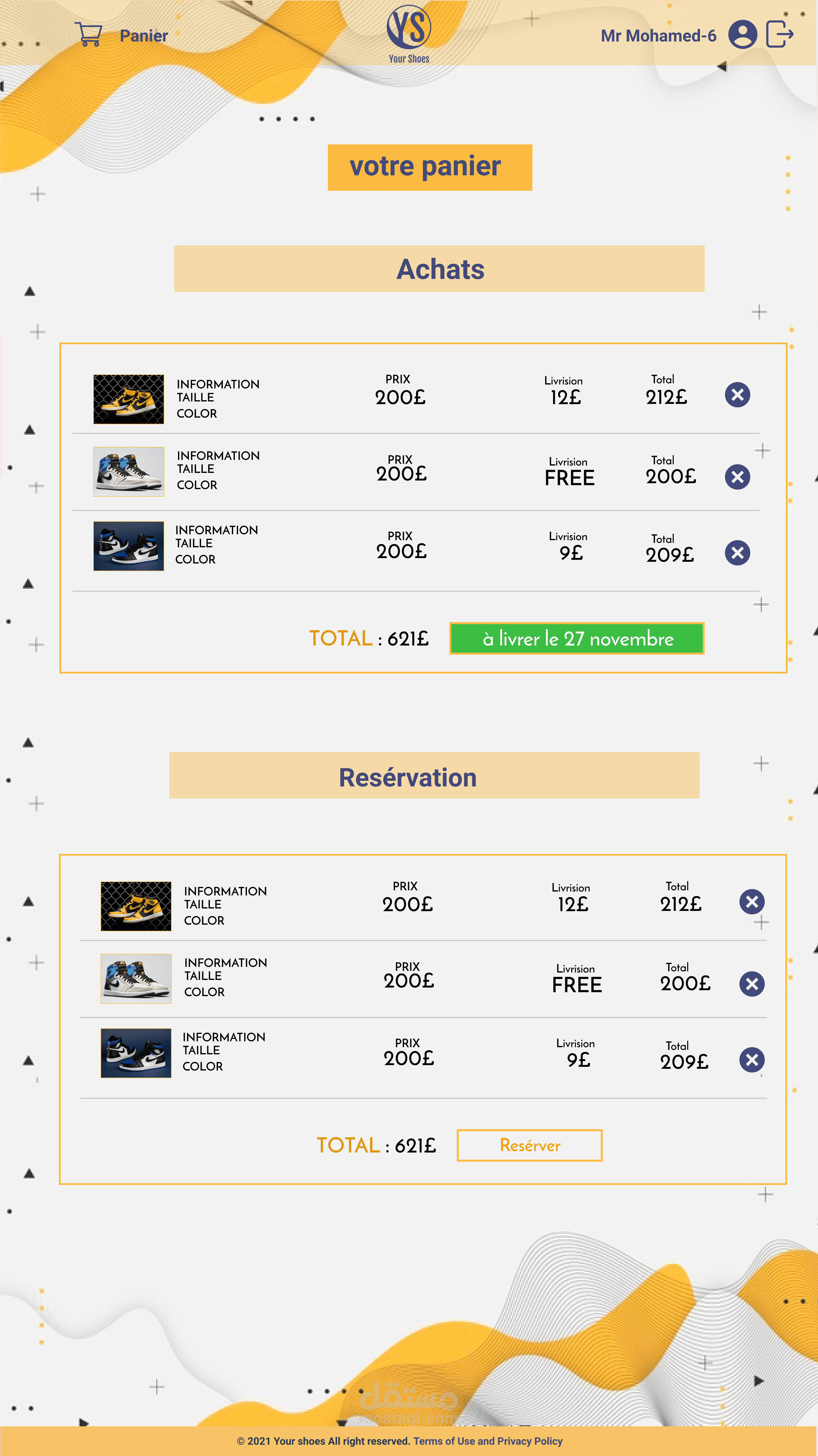The height and width of the screenshot is (1456, 818).
Task: Delete the royal blue sneaker in Achats
Action: [737, 553]
